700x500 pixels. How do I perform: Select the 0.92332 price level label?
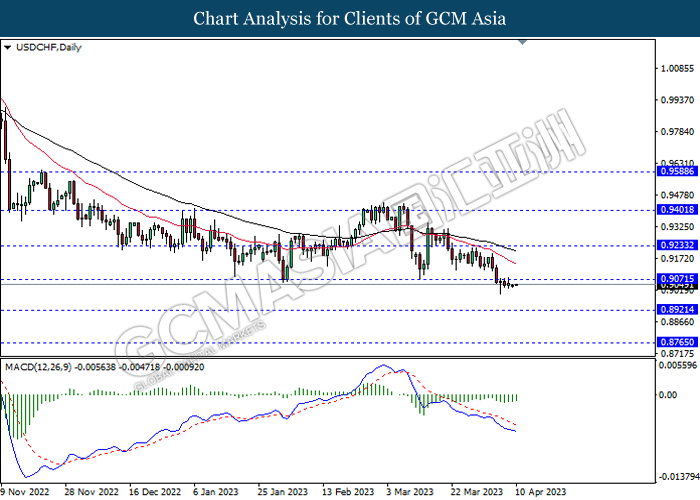point(678,245)
